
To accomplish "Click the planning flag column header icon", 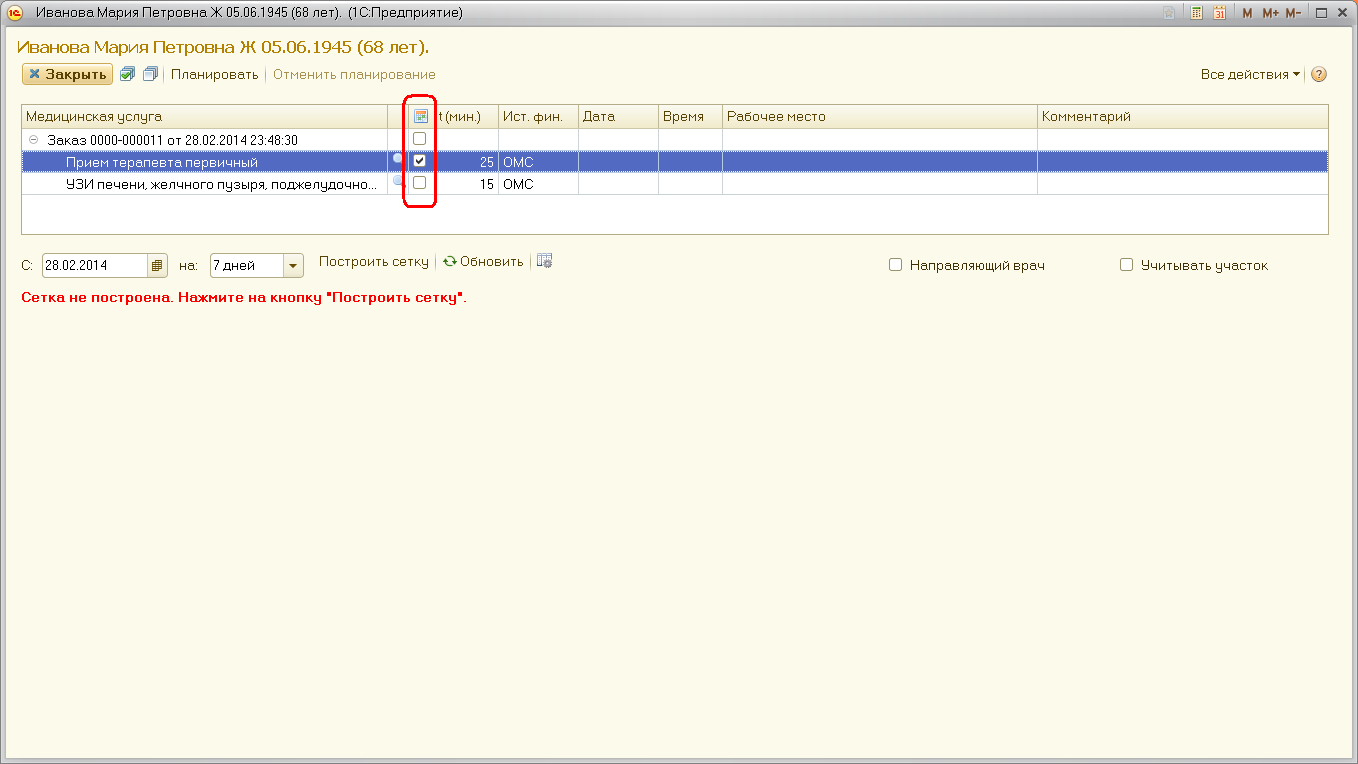I will 421,116.
